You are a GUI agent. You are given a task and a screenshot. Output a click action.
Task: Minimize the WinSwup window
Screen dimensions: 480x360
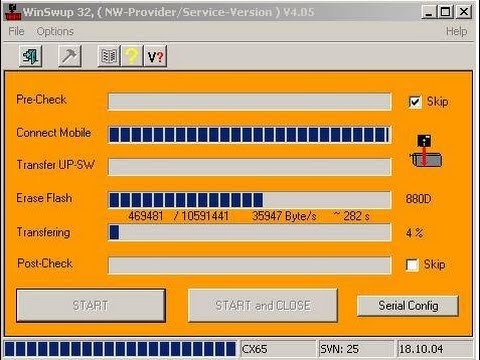tap(429, 12)
